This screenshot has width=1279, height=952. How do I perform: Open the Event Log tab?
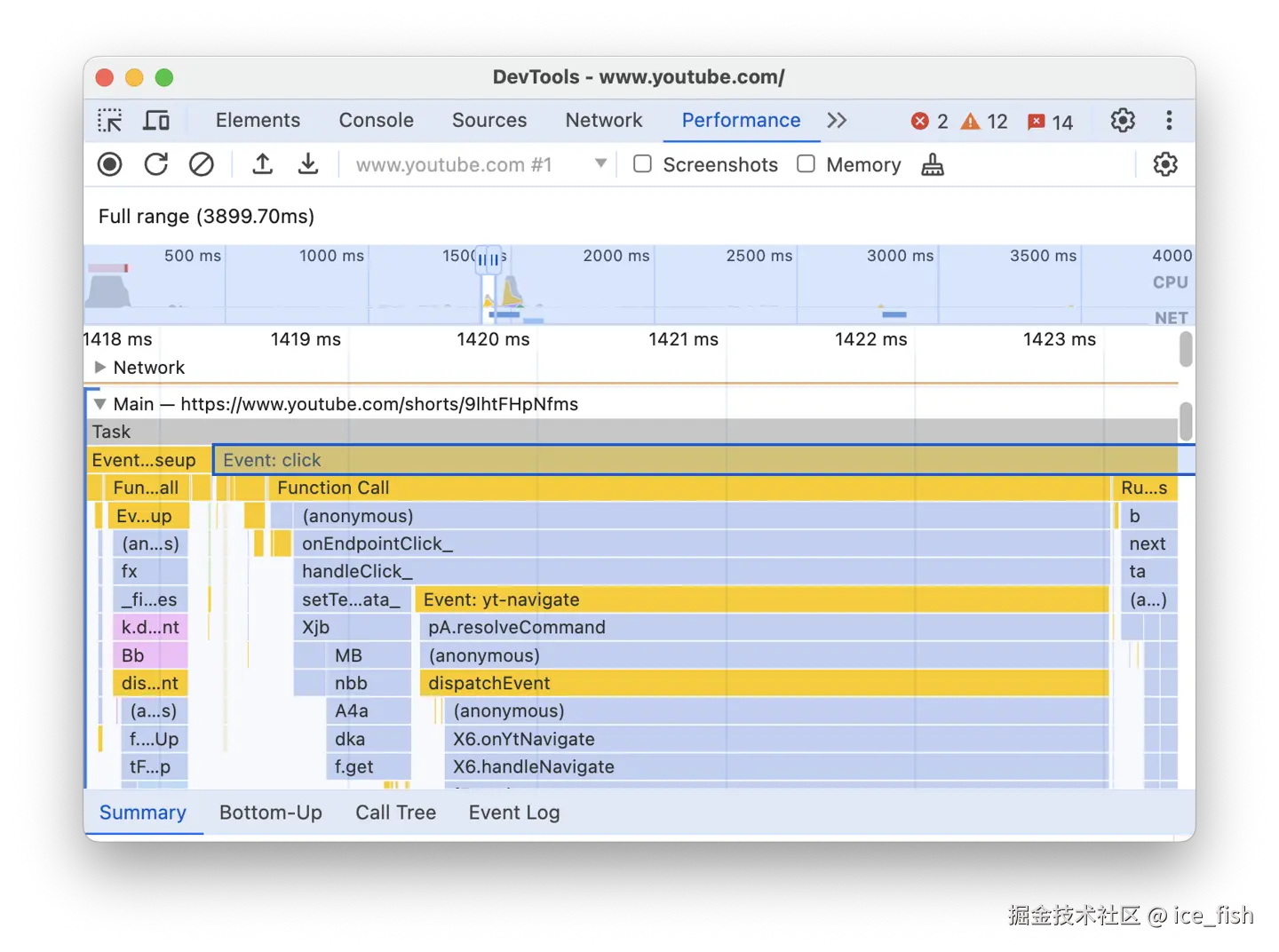tap(514, 813)
